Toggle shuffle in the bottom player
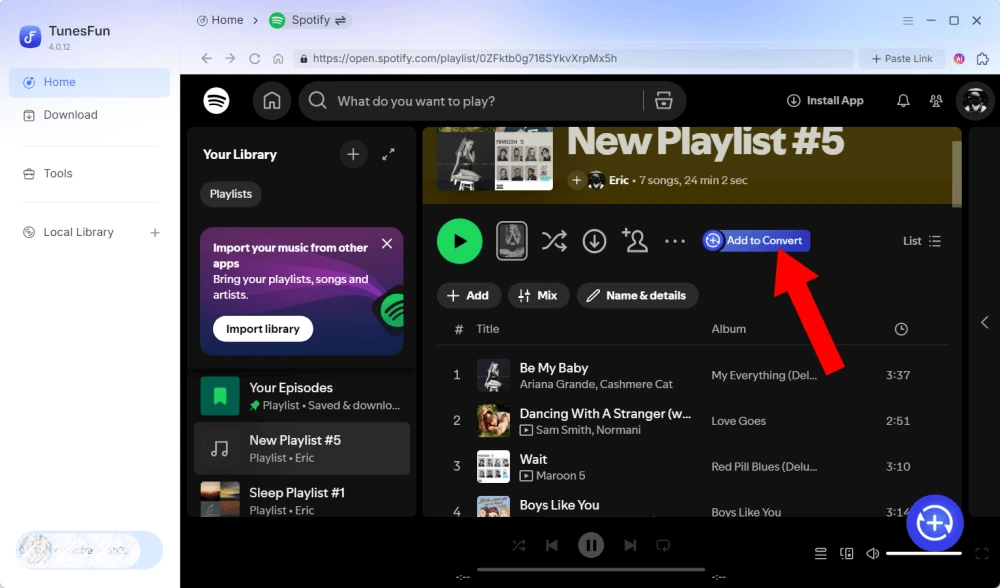This screenshot has height=588, width=1000. tap(518, 546)
